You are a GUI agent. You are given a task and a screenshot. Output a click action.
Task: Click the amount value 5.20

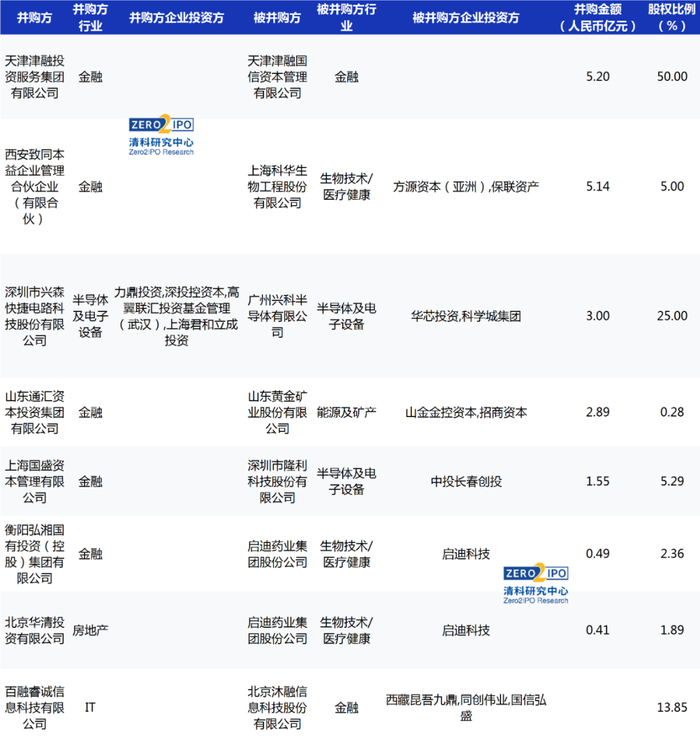point(598,77)
